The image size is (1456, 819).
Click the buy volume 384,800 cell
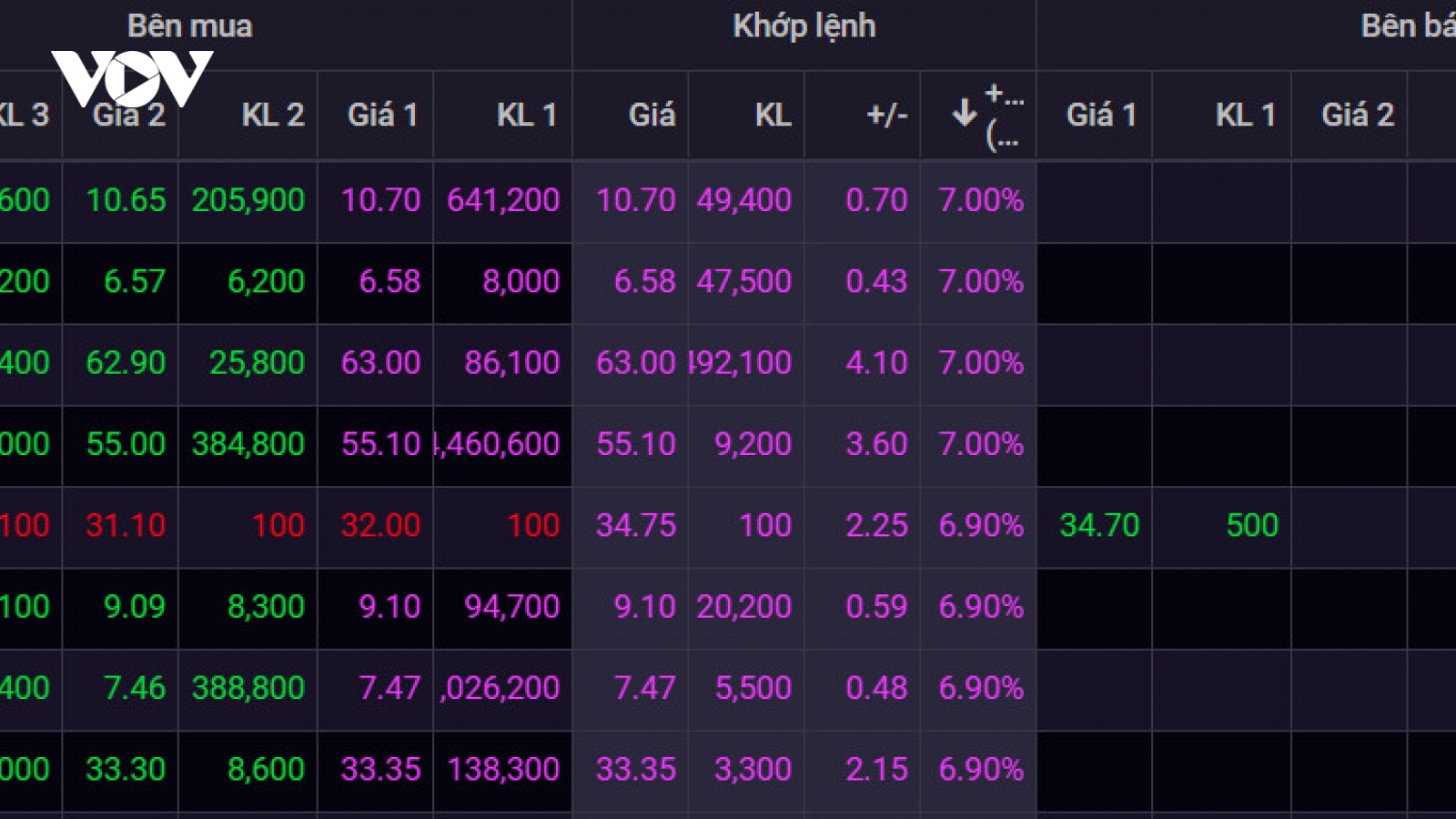(248, 444)
